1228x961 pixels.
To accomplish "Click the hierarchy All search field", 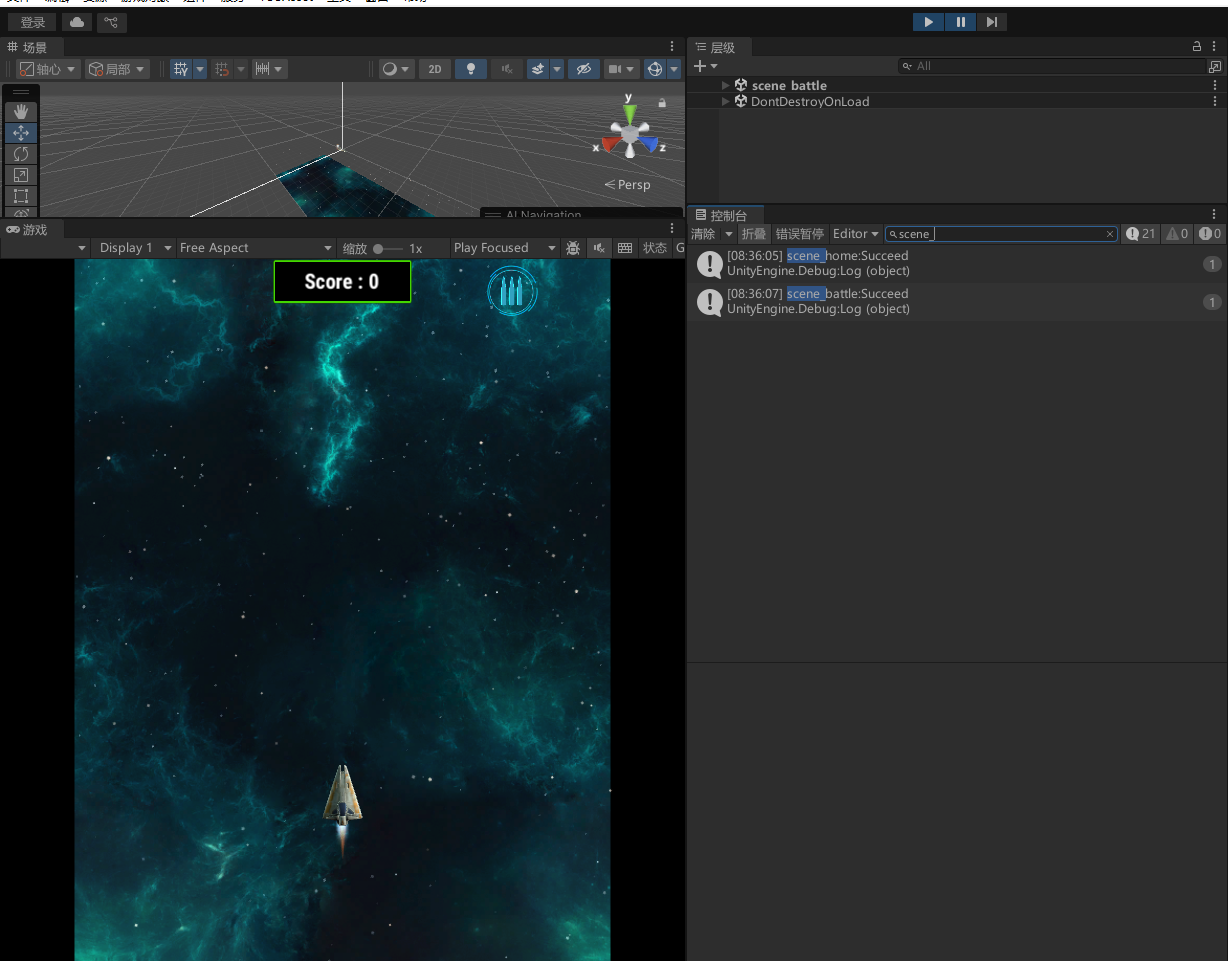I will (1052, 66).
